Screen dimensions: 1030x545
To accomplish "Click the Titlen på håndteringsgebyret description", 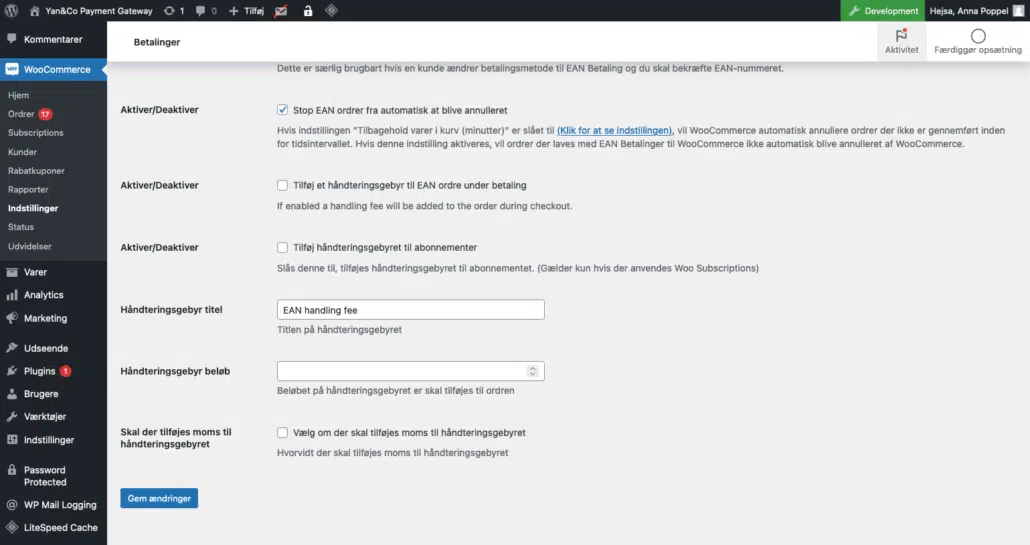I will pos(339,330).
